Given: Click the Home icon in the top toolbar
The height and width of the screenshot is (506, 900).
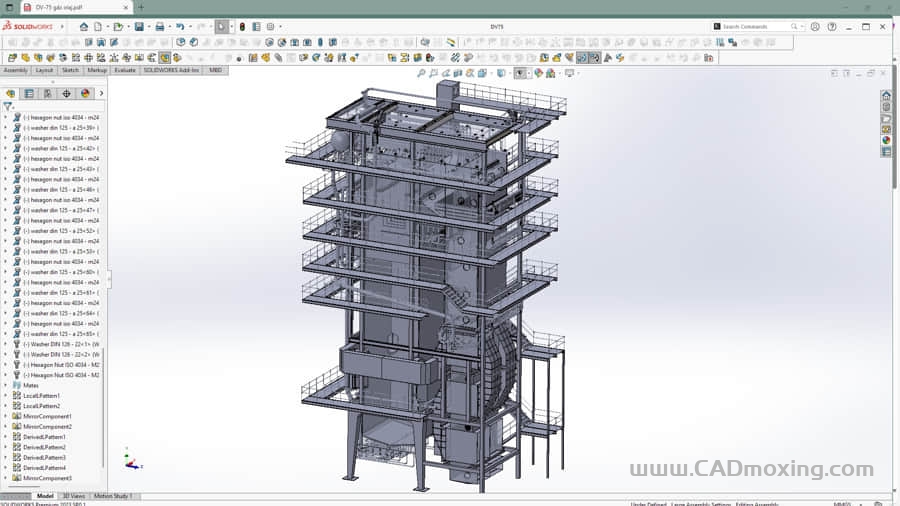Looking at the screenshot, I should 84,27.
